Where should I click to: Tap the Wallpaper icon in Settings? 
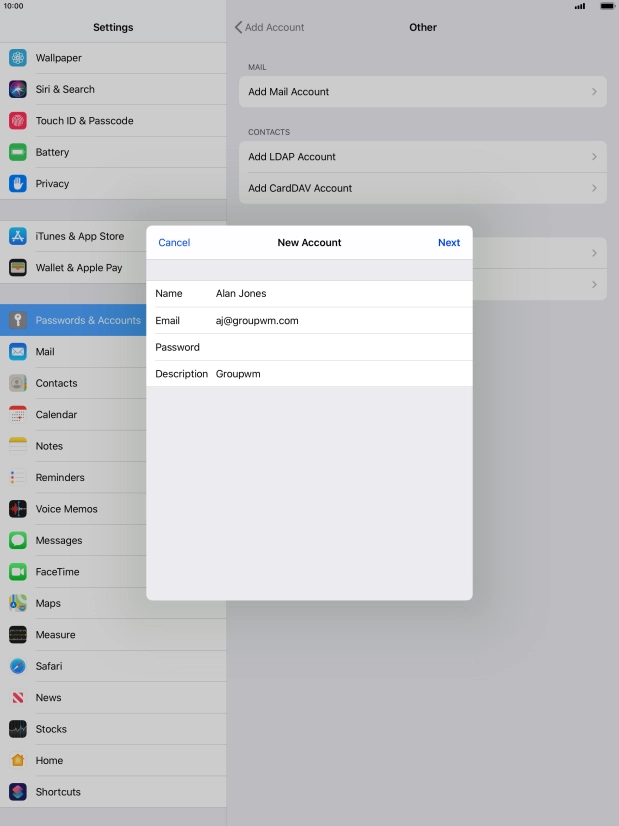18,58
